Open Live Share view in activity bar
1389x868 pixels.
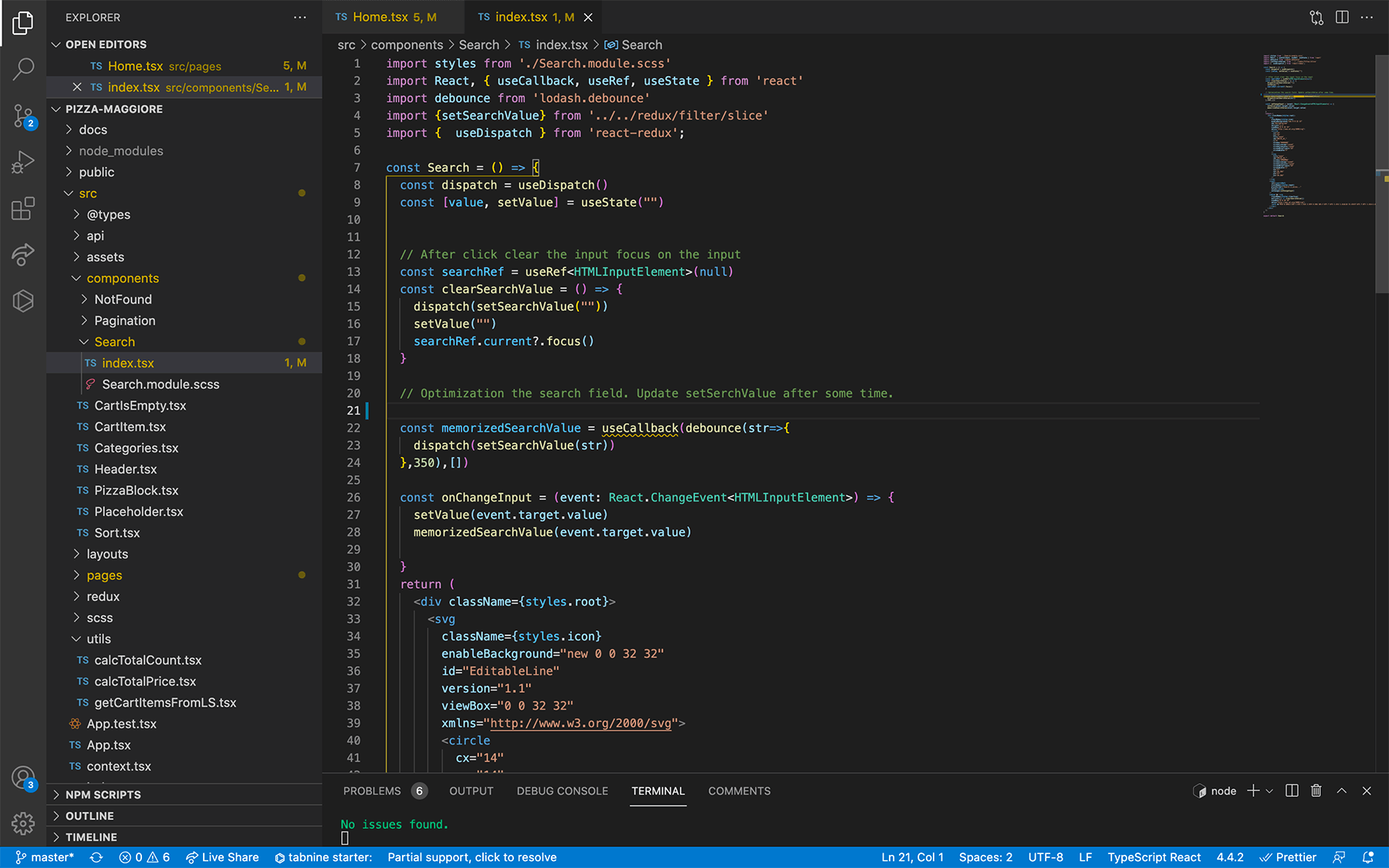pos(23,255)
